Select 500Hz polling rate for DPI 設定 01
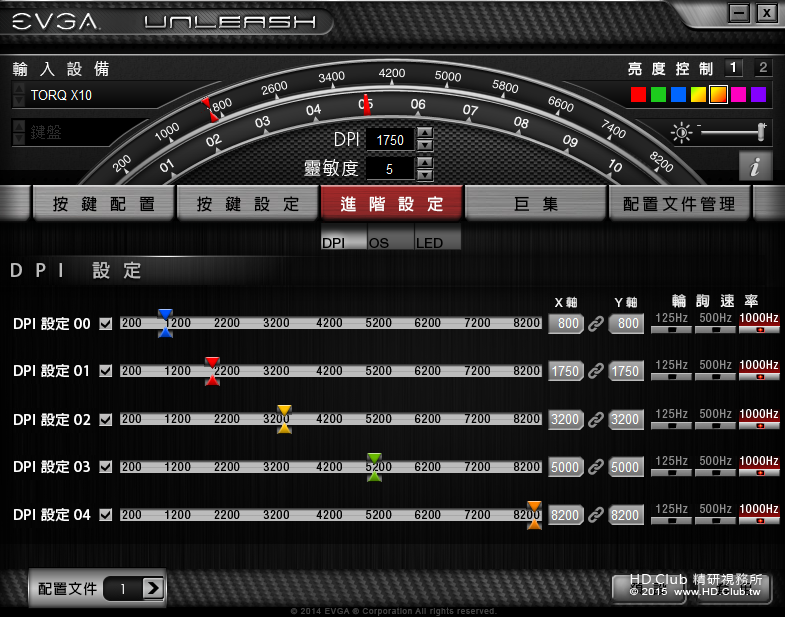This screenshot has width=785, height=617. [715, 370]
